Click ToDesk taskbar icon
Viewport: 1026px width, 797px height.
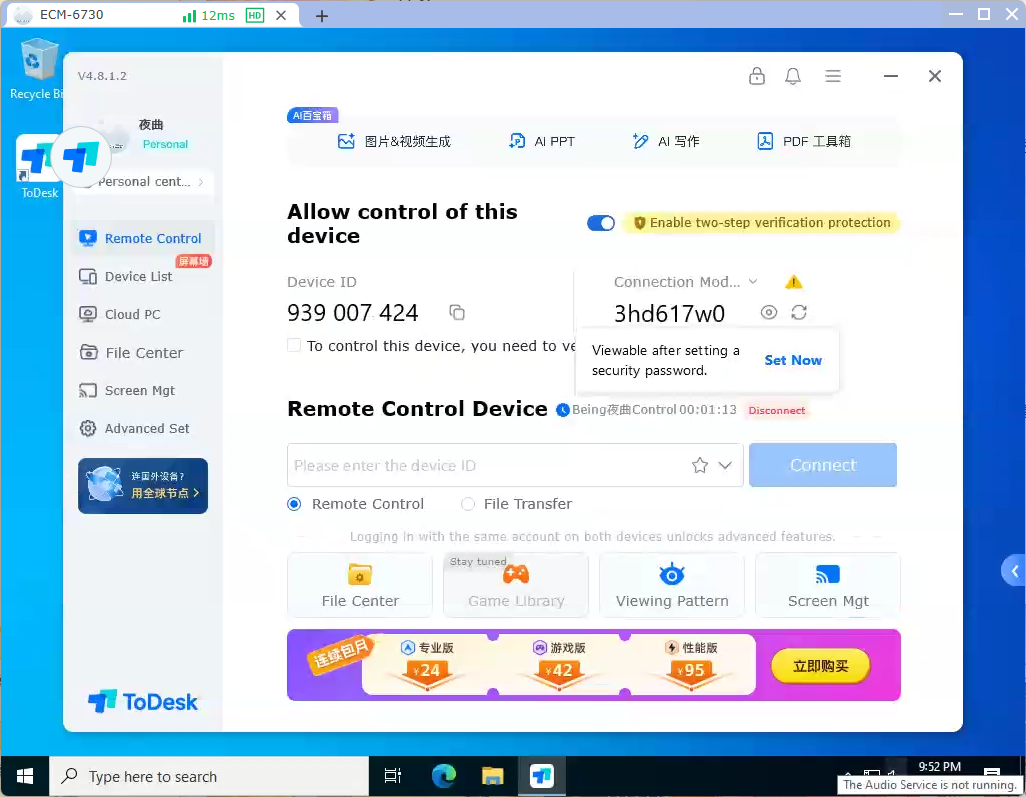541,776
